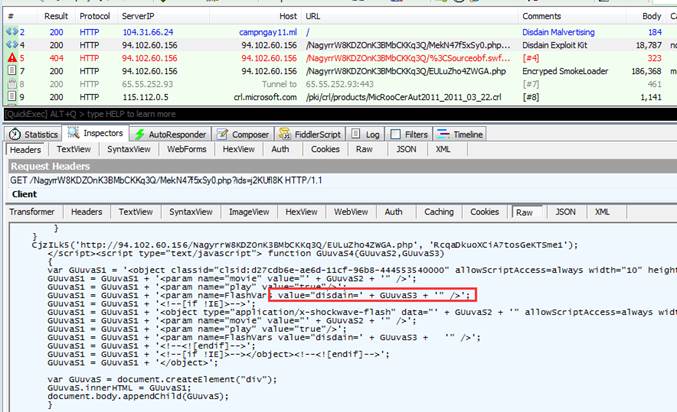The image size is (677, 412).
Task: Click the Inspectors magnifier icon
Action: (73, 133)
